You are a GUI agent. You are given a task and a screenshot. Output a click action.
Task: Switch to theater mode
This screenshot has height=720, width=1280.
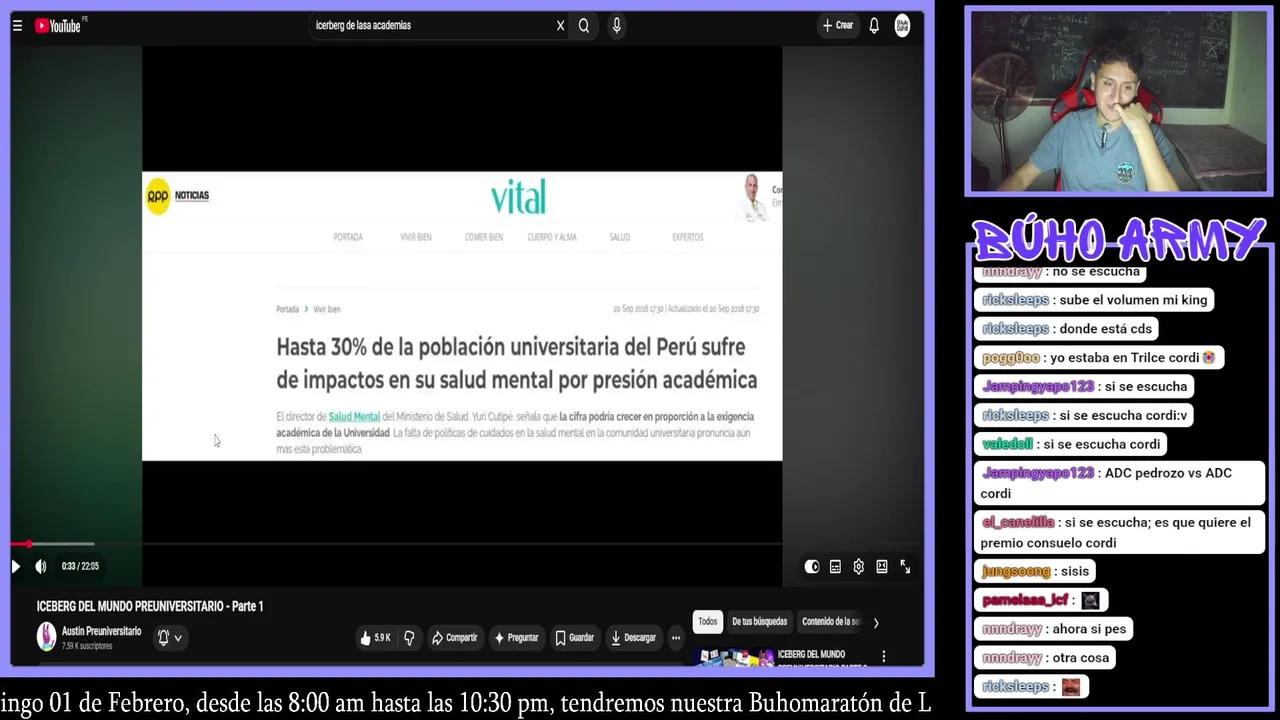[x=882, y=567]
